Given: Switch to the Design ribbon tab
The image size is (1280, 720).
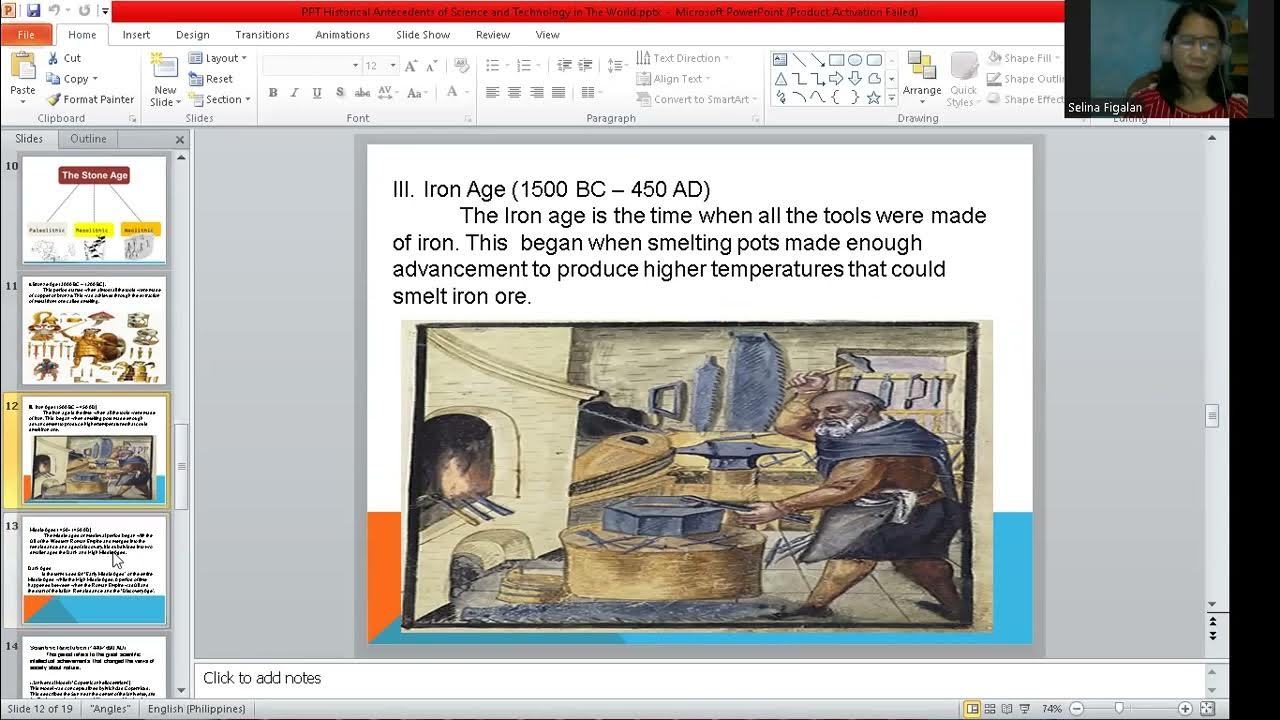Looking at the screenshot, I should 193,34.
